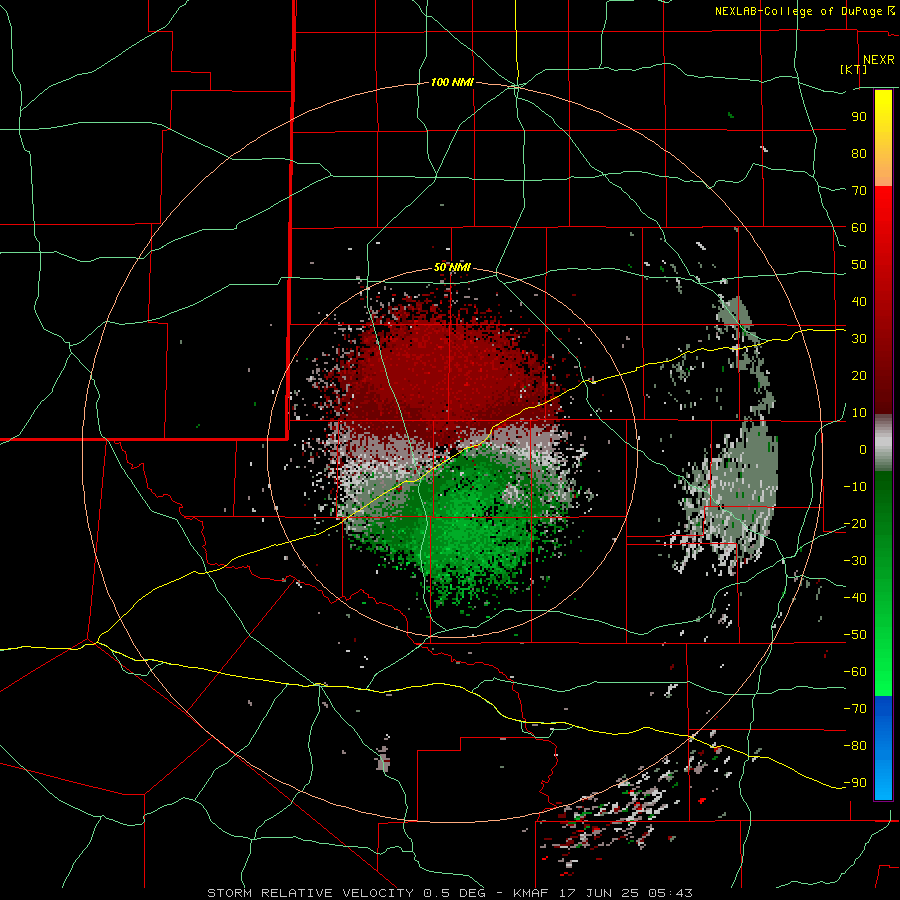Click the 0 value on velocity scale

(863, 449)
